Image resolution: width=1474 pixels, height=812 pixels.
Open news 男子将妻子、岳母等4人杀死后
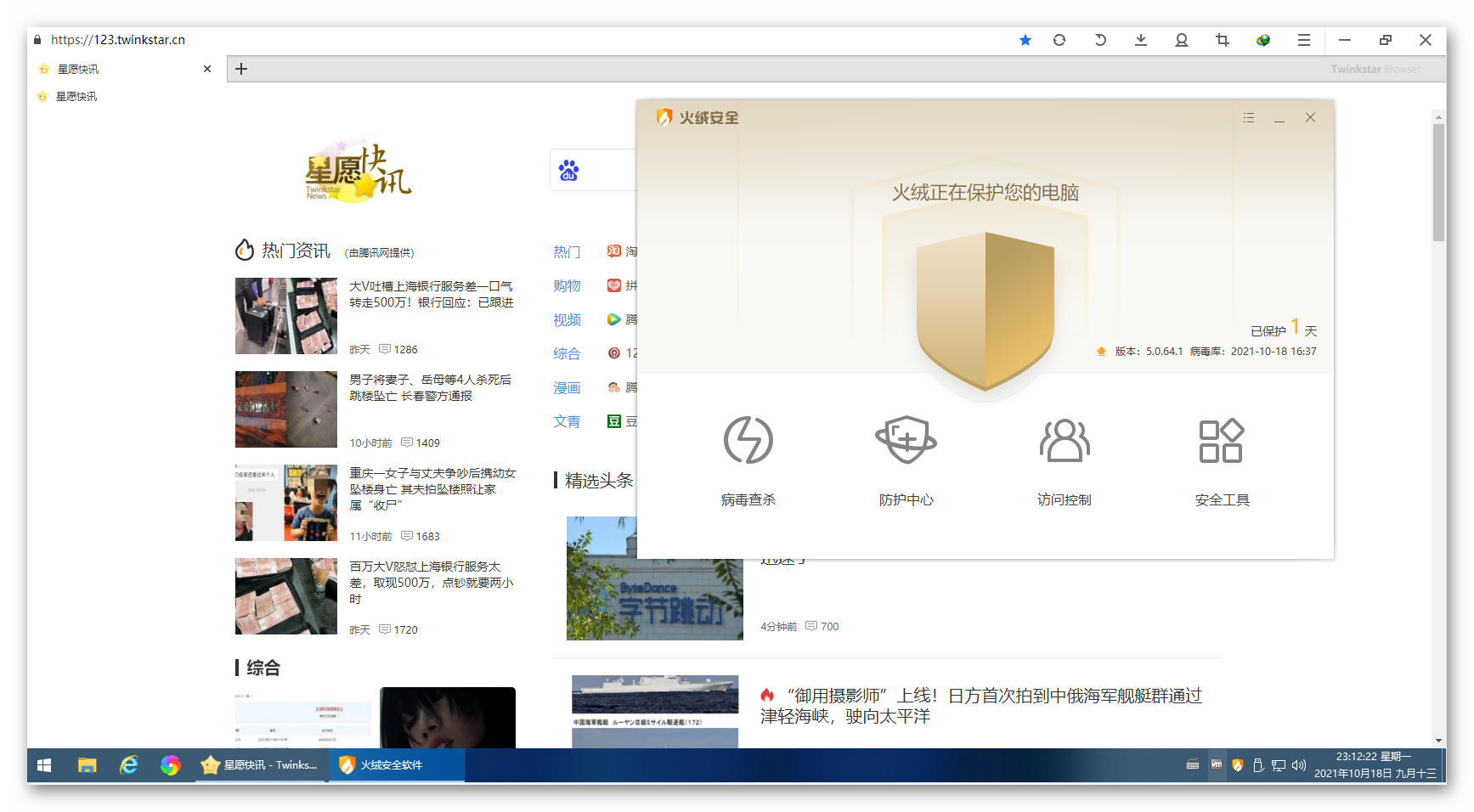click(x=431, y=388)
